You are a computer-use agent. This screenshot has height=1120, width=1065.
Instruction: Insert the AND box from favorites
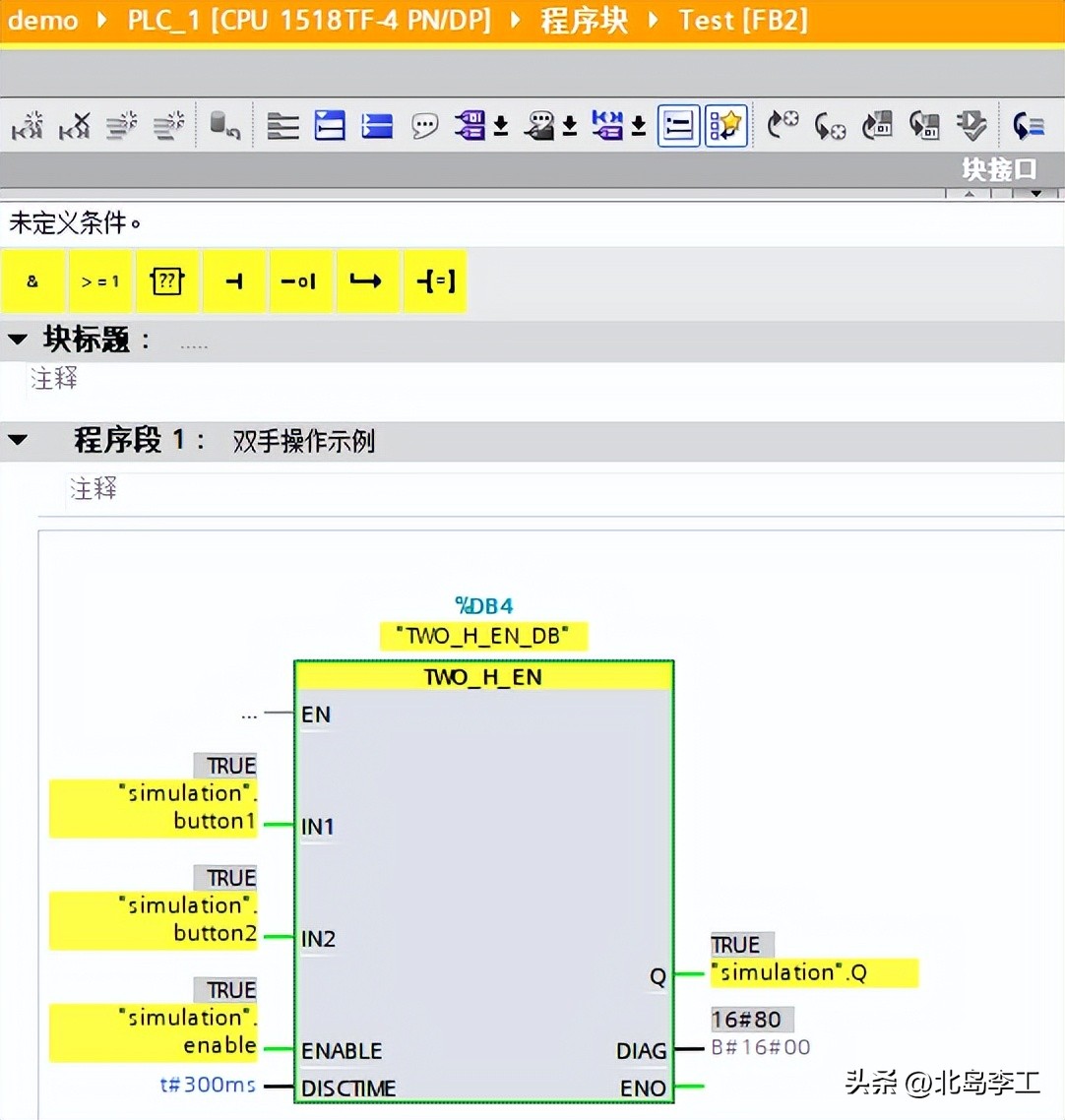pos(33,280)
